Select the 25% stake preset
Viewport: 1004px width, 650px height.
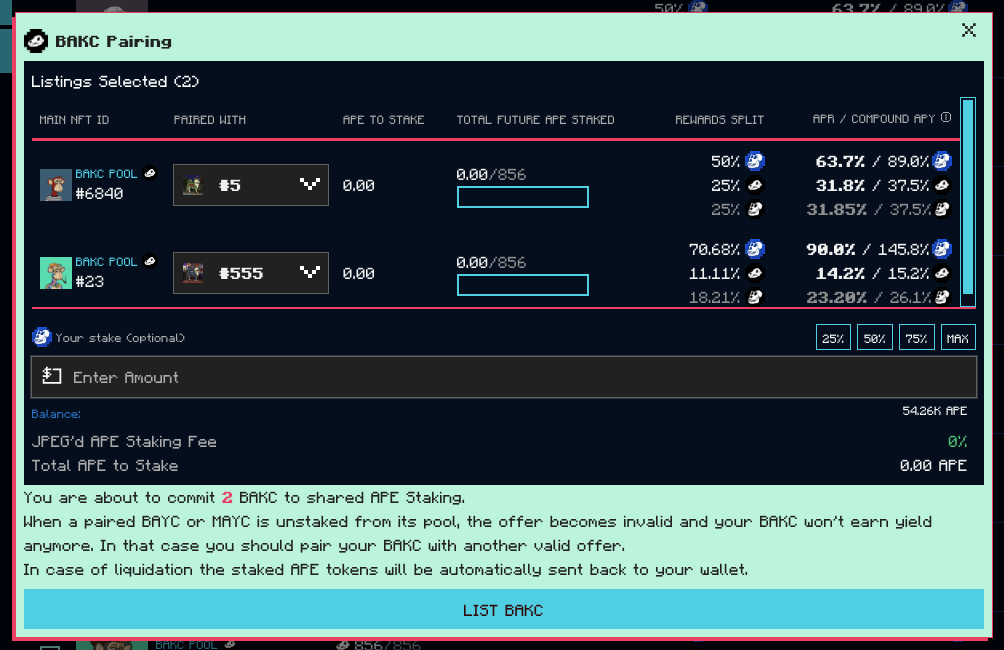(832, 338)
